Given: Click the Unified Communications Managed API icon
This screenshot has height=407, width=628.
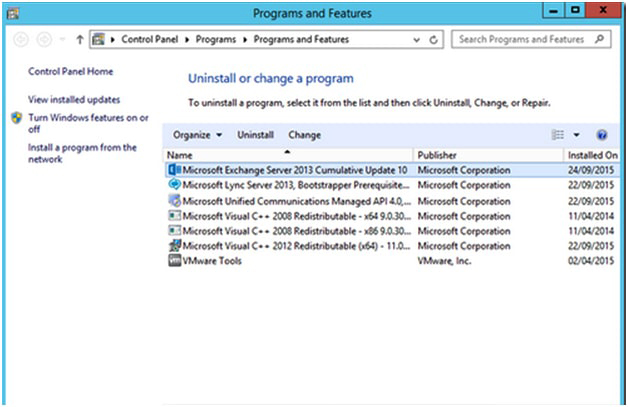Looking at the screenshot, I should coord(174,200).
